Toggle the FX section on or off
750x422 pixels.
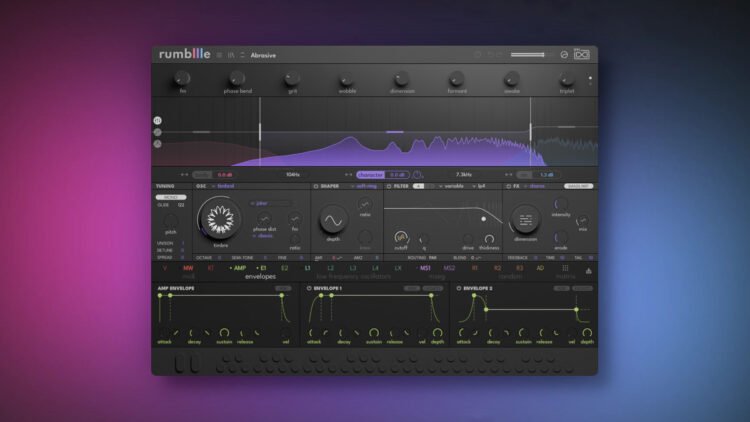(508, 186)
